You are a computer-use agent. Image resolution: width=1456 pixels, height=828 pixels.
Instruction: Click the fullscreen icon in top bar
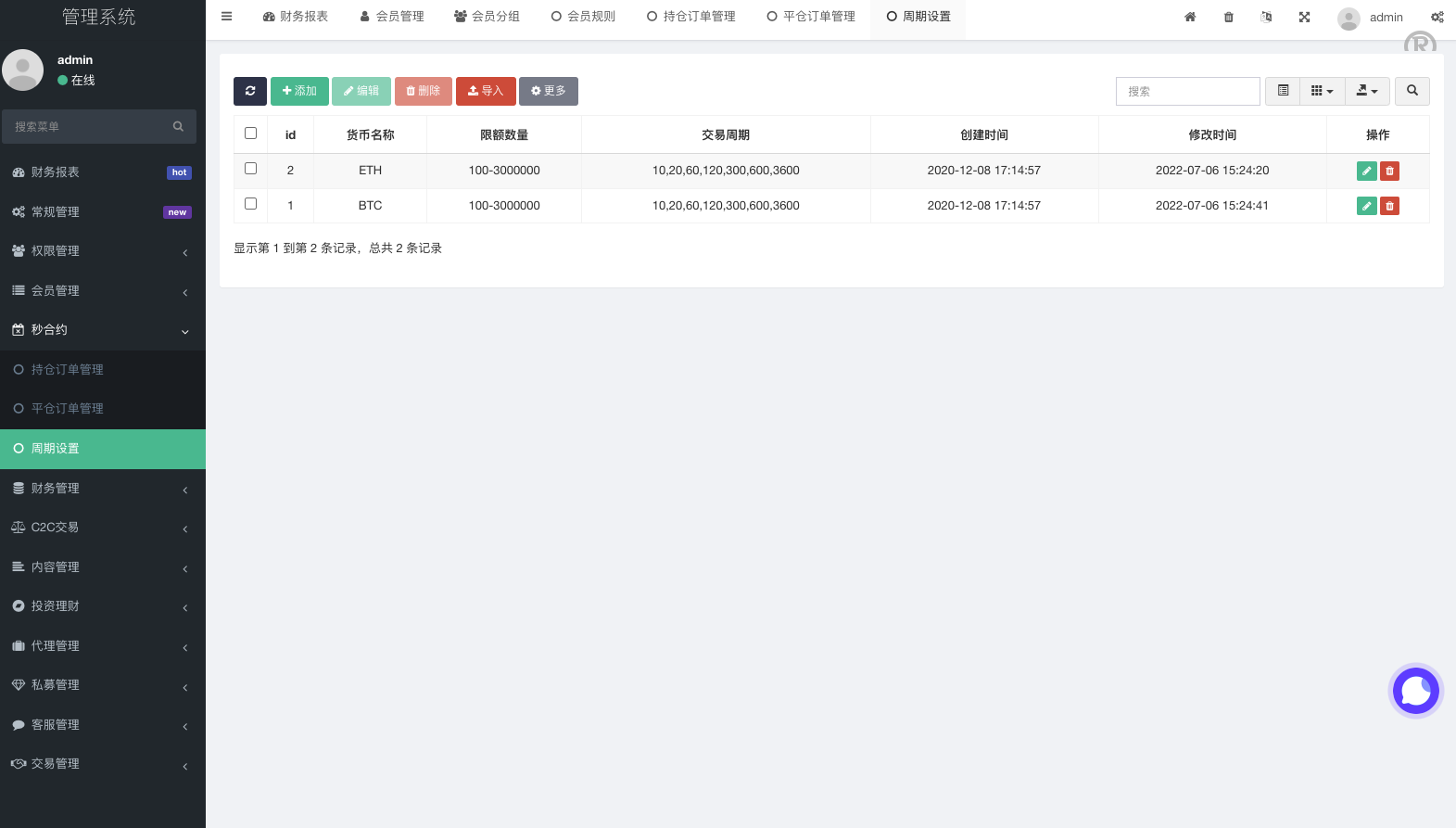click(x=1304, y=17)
